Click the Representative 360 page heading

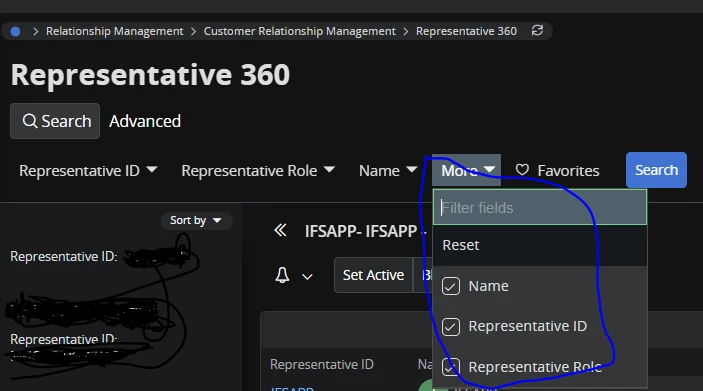(x=150, y=74)
